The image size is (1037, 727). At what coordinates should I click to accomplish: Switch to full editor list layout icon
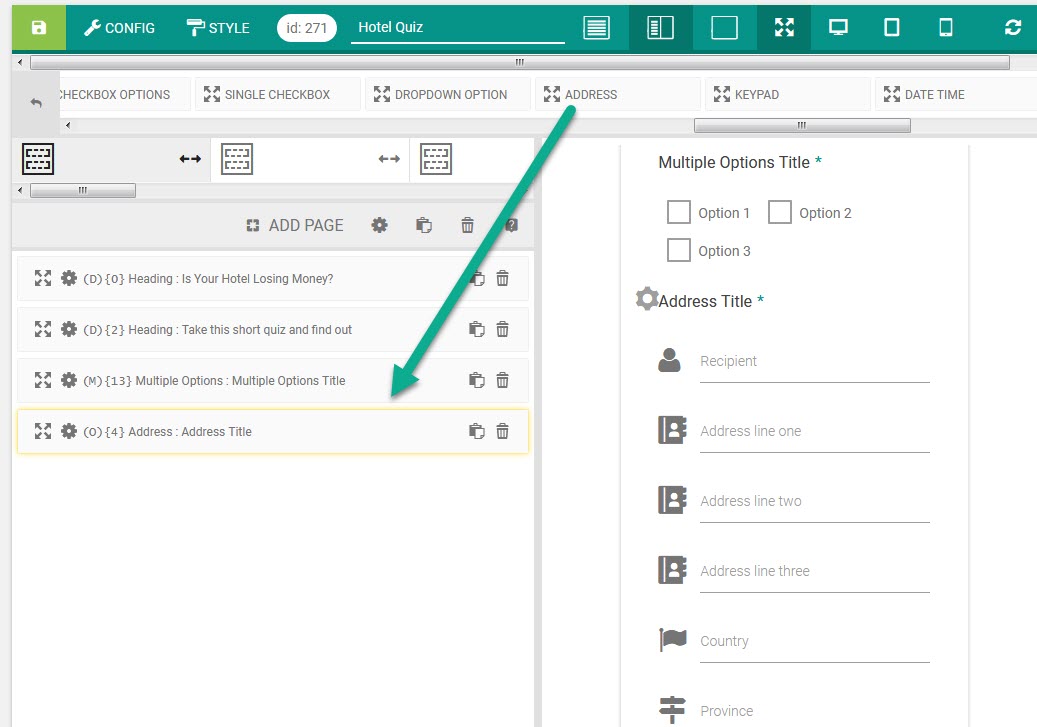pyautogui.click(x=597, y=28)
